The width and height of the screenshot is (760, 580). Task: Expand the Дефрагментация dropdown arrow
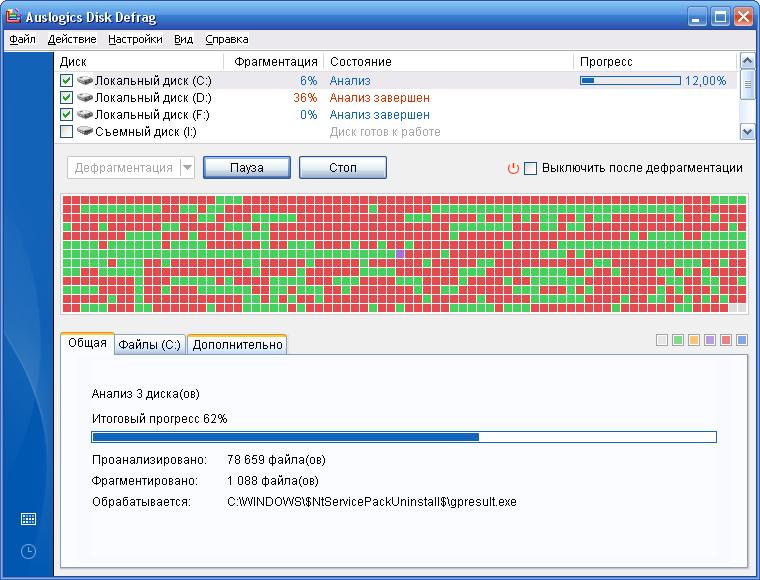point(188,168)
